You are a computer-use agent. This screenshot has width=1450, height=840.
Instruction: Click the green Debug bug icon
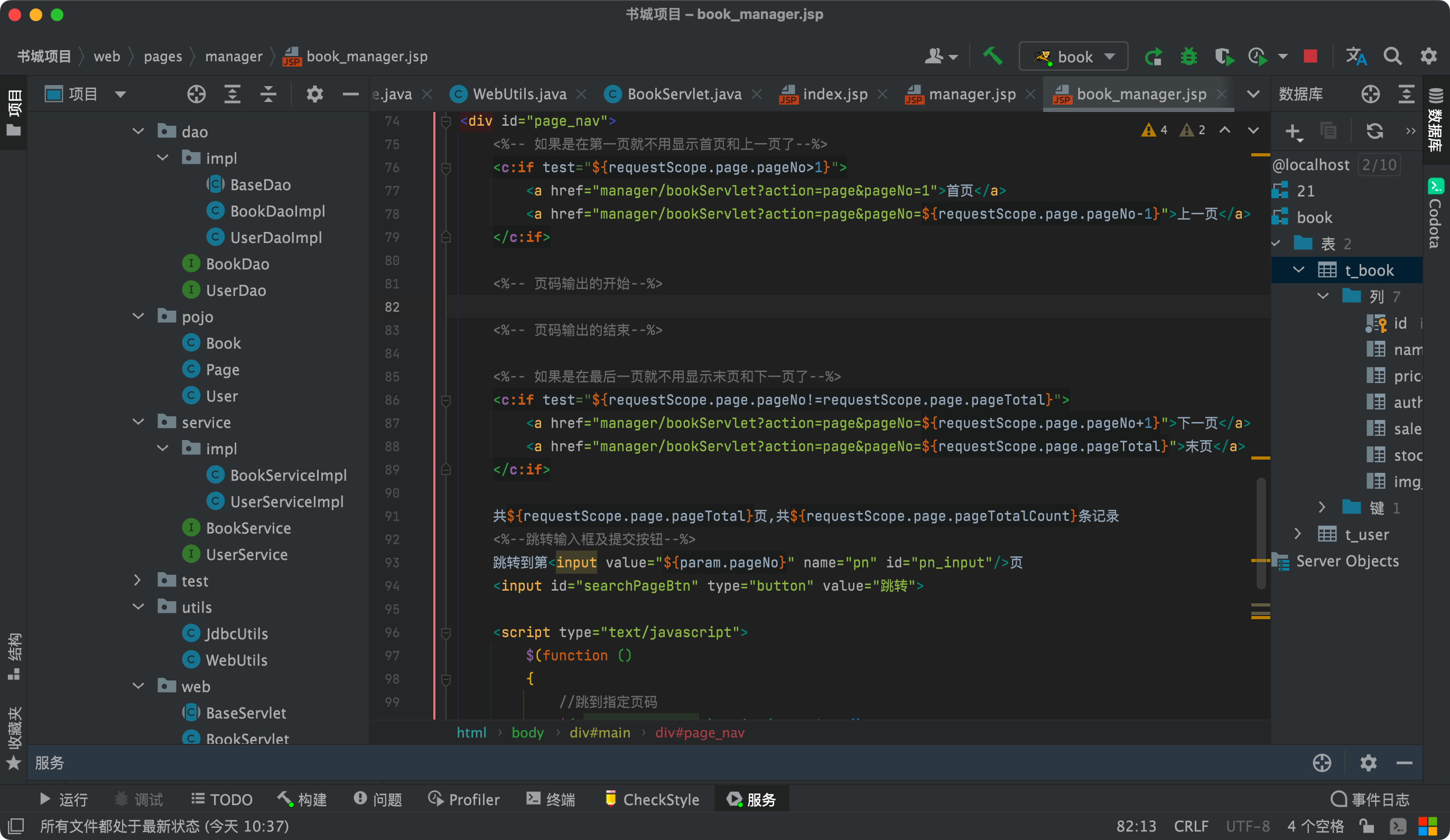point(1188,57)
